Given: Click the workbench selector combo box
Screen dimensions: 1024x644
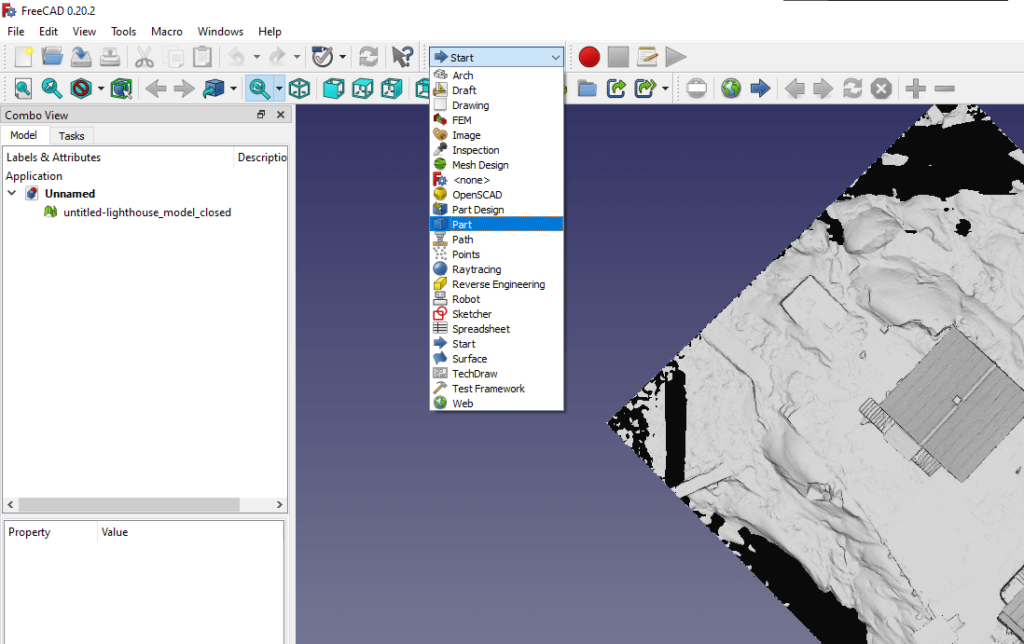Looking at the screenshot, I should (497, 57).
